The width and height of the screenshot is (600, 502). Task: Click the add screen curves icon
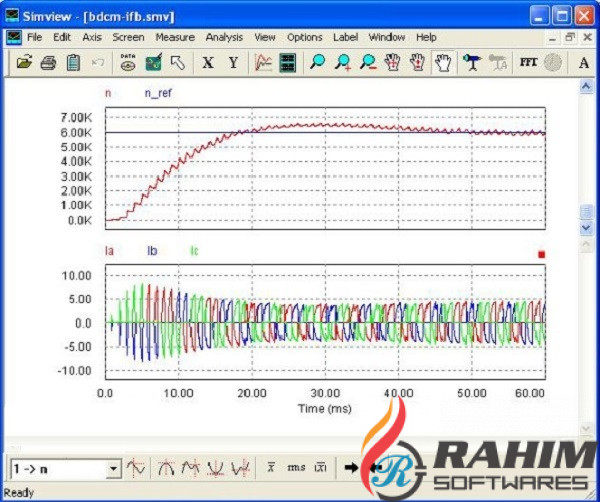[x=263, y=62]
